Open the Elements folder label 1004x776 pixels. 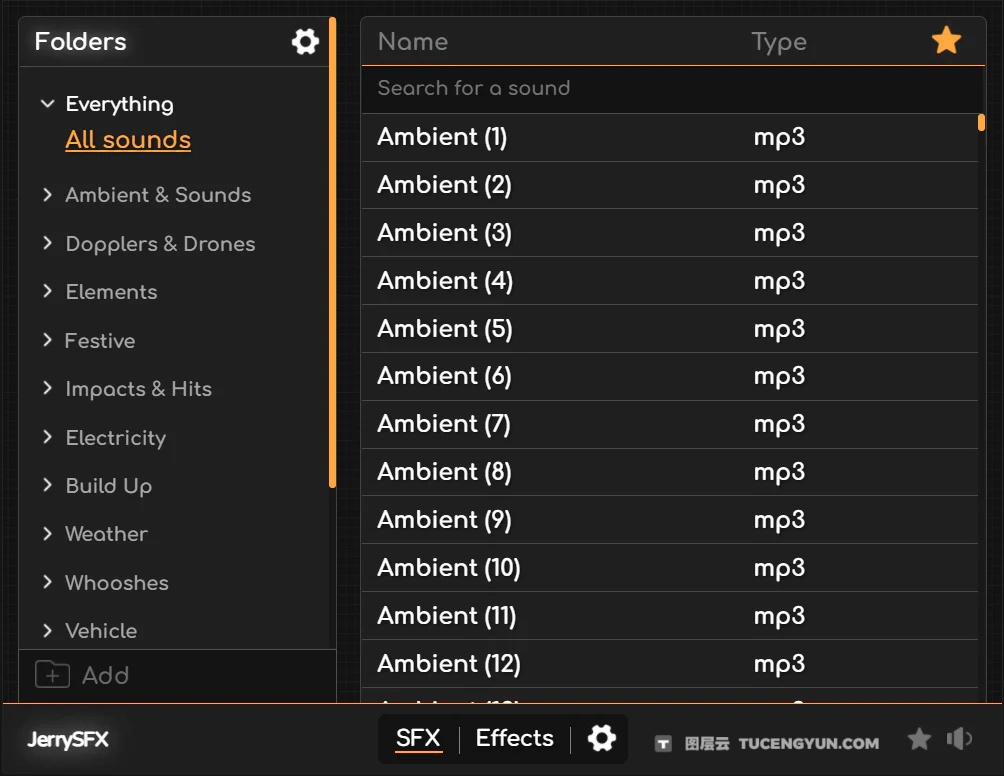coord(111,292)
